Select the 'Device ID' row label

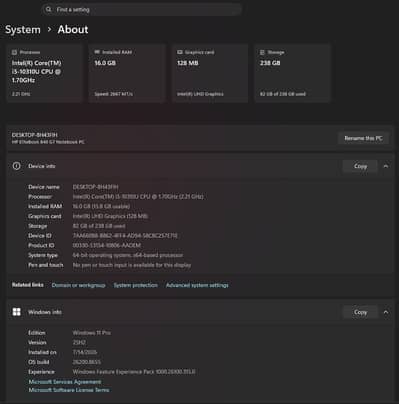pyautogui.click(x=40, y=236)
